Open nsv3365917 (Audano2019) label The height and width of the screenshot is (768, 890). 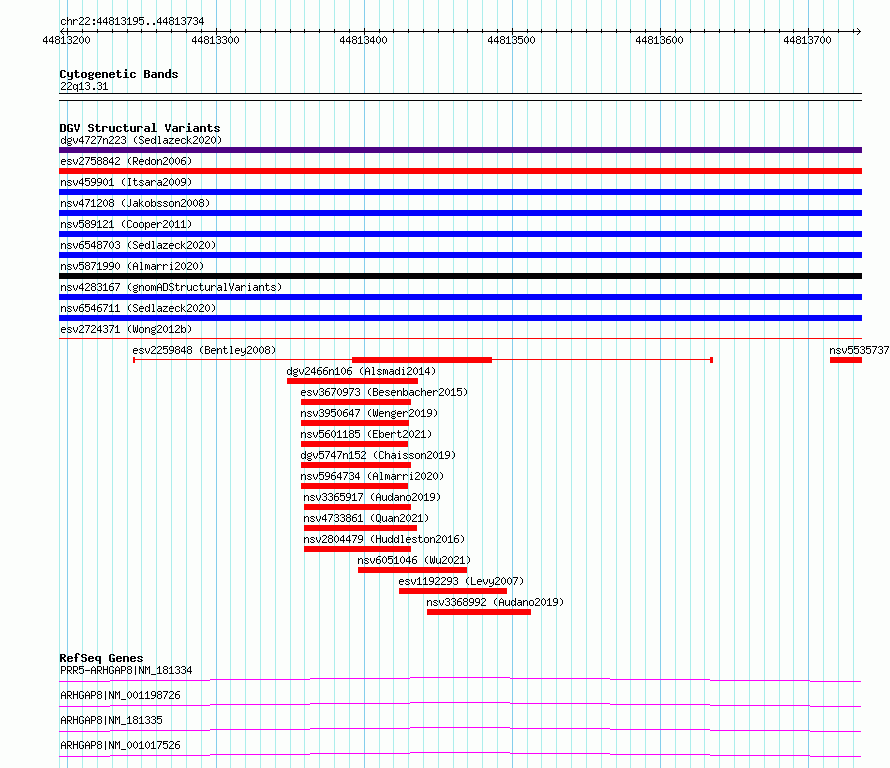tap(372, 497)
